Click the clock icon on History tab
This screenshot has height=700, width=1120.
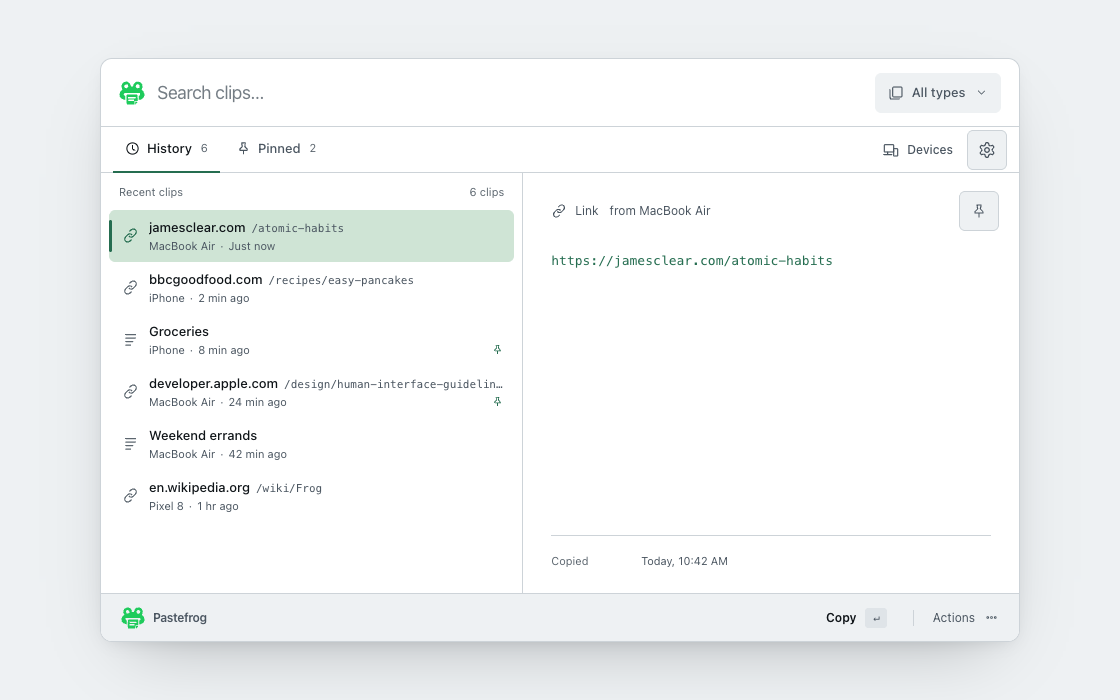(132, 149)
